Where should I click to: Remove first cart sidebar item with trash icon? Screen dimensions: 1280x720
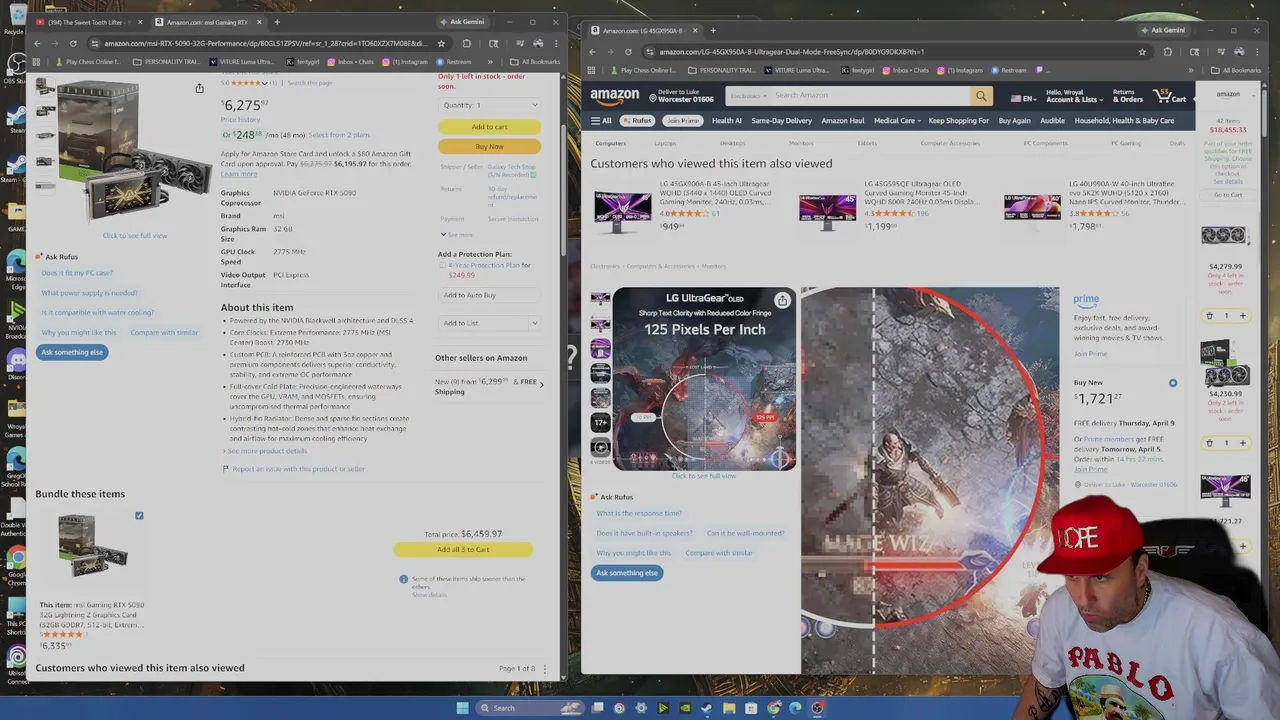click(1209, 316)
